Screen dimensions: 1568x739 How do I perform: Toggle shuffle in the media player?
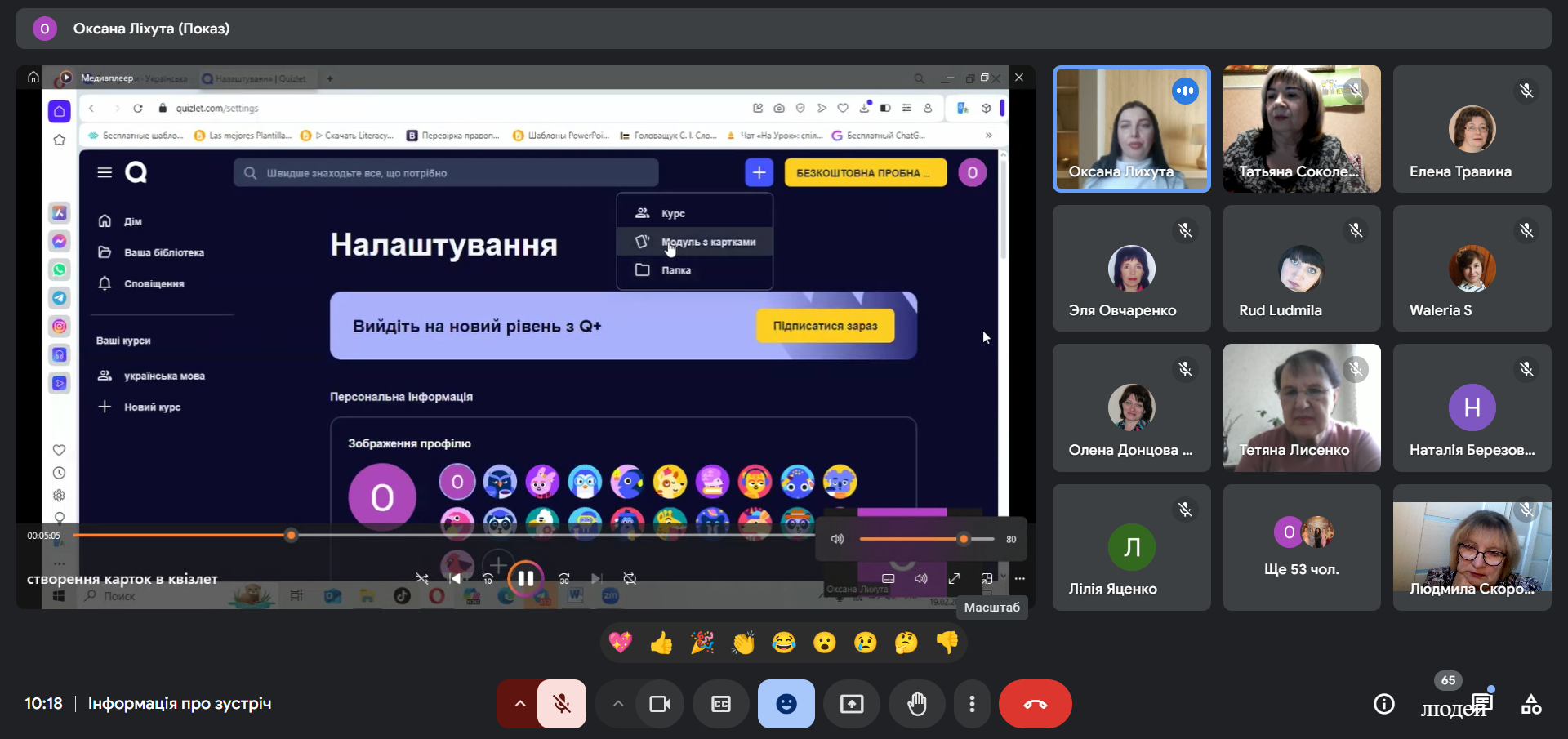[421, 578]
